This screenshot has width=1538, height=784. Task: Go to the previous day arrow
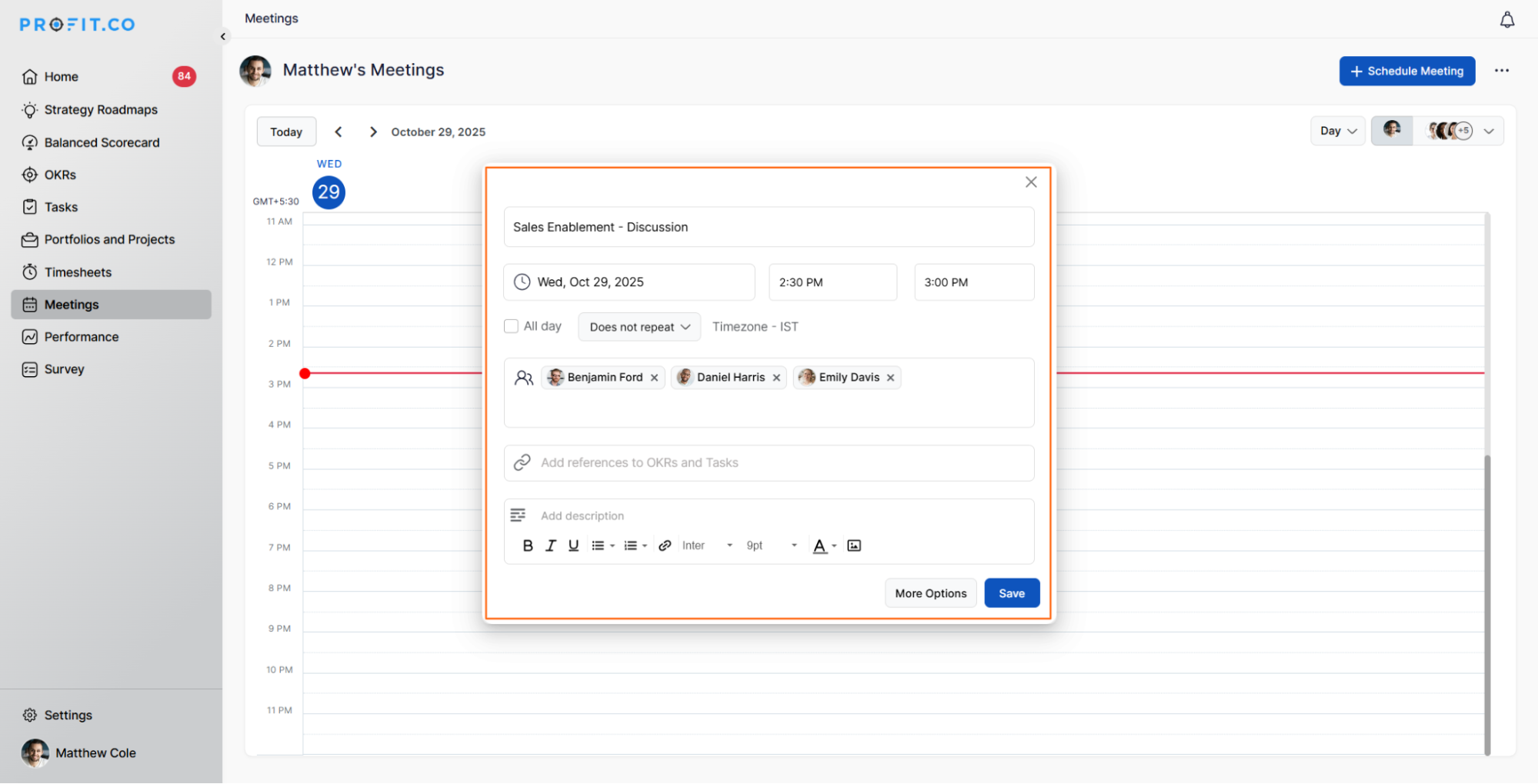click(339, 132)
